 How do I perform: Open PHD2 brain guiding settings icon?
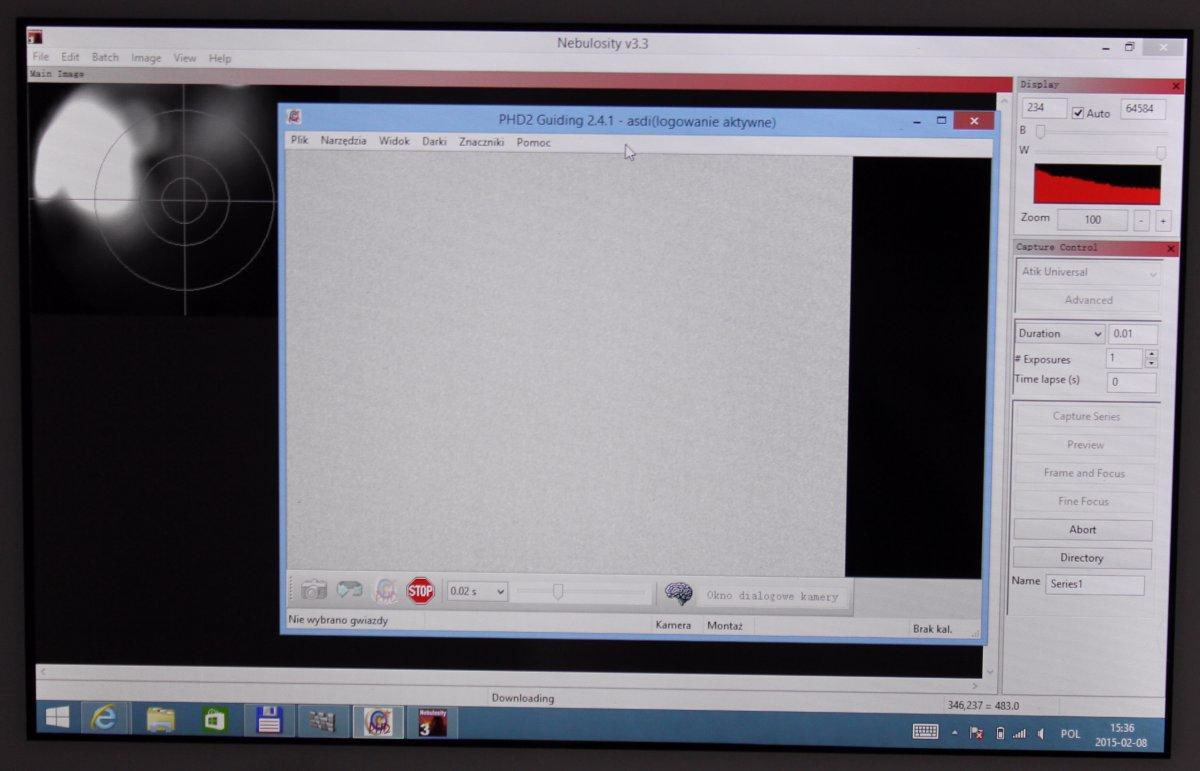click(x=679, y=594)
